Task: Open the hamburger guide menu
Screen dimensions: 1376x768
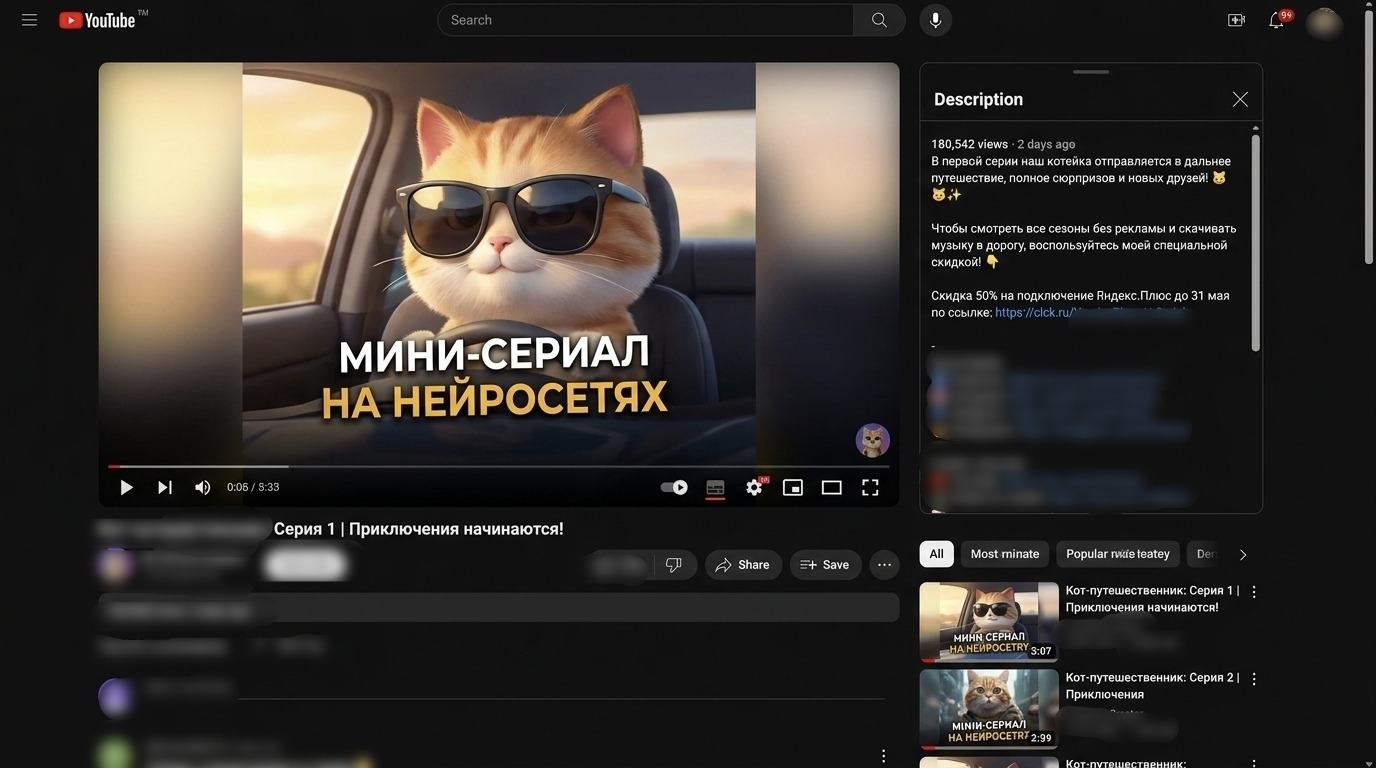Action: (x=29, y=20)
